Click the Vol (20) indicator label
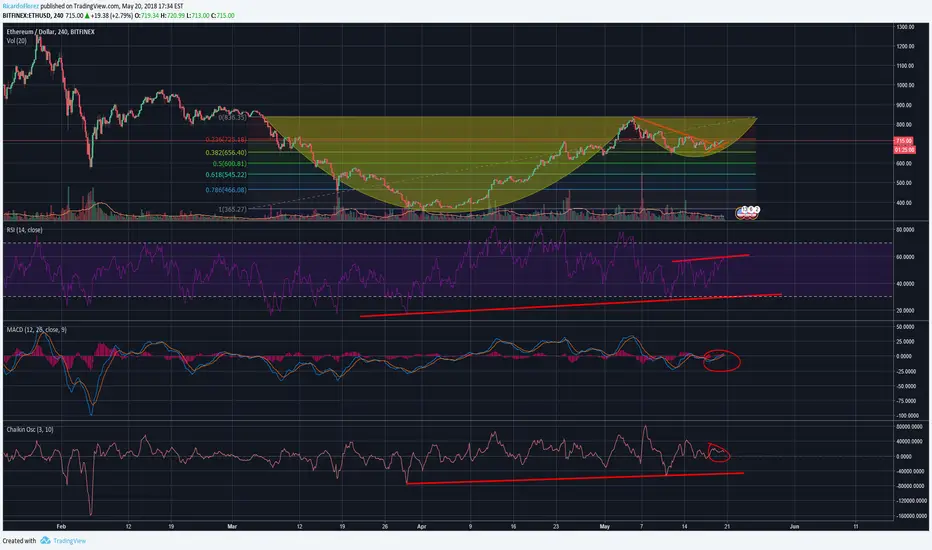This screenshot has width=932, height=550. click(17, 40)
